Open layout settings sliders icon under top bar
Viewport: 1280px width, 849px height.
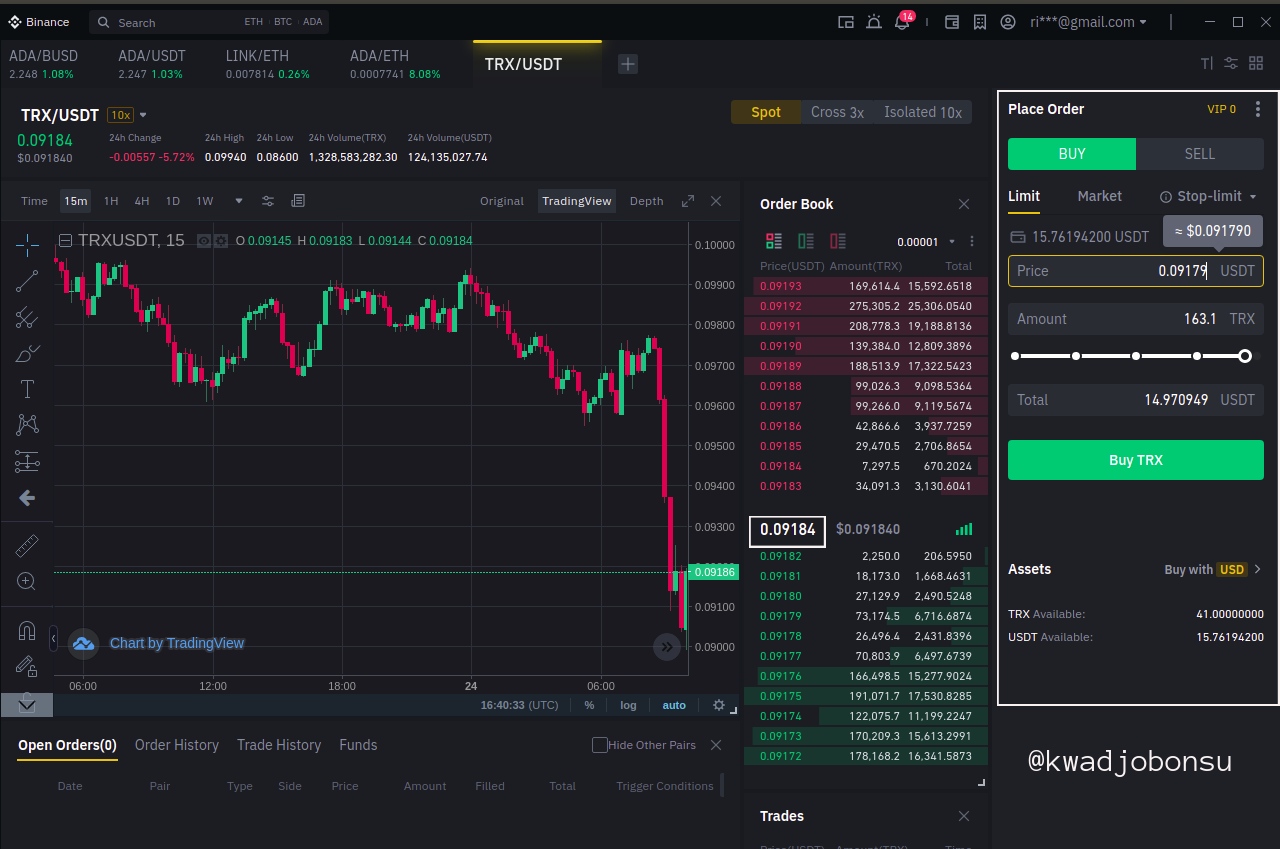click(x=1231, y=63)
